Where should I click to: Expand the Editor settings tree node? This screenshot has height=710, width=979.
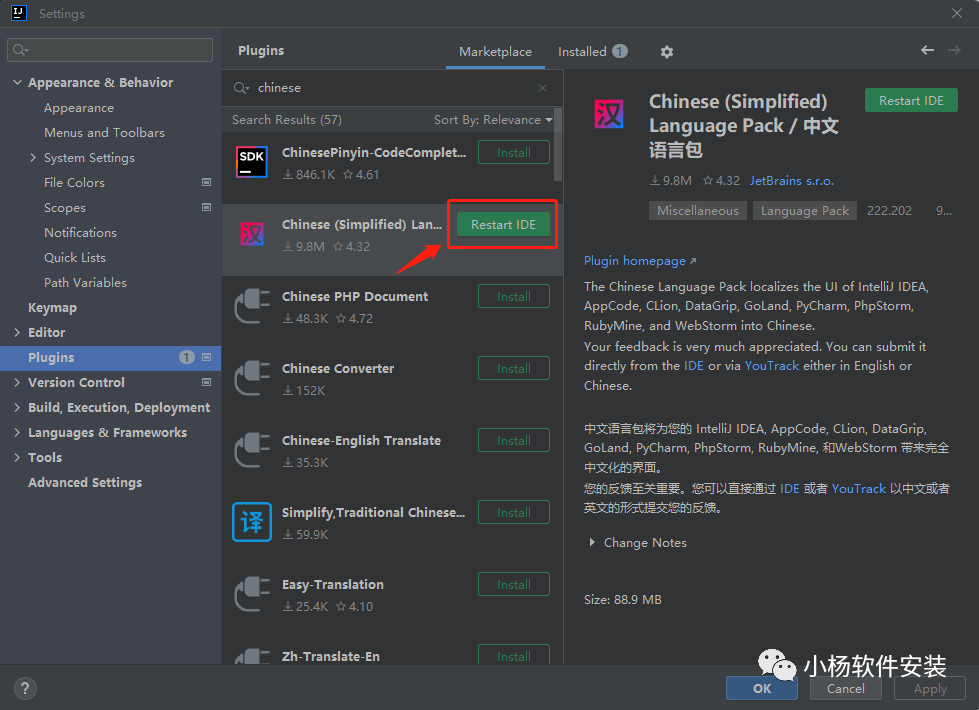[18, 333]
